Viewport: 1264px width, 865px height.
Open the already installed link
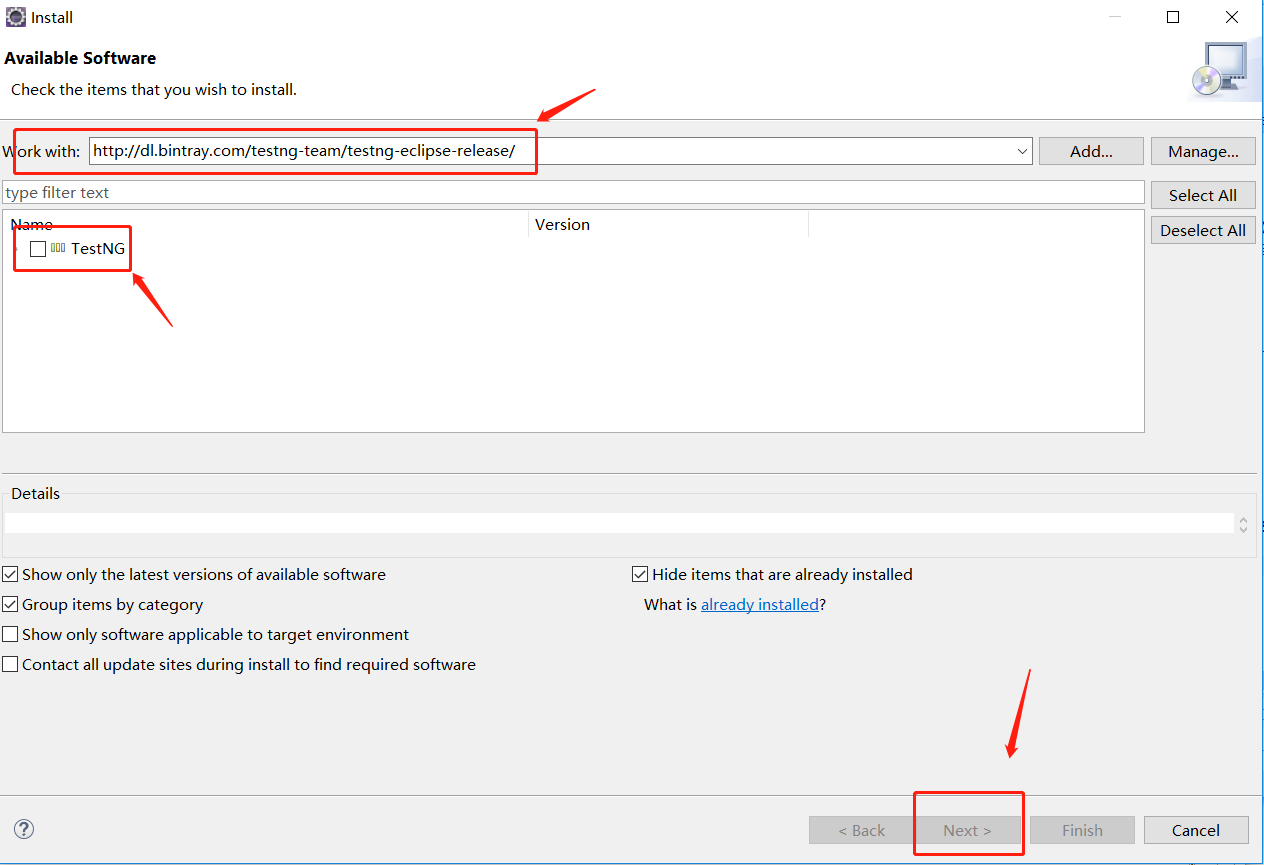[760, 605]
